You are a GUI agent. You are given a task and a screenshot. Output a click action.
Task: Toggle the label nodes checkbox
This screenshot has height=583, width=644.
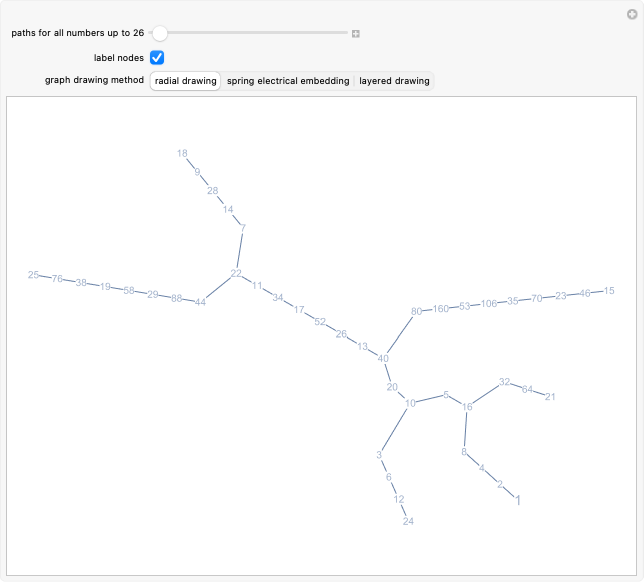(157, 57)
